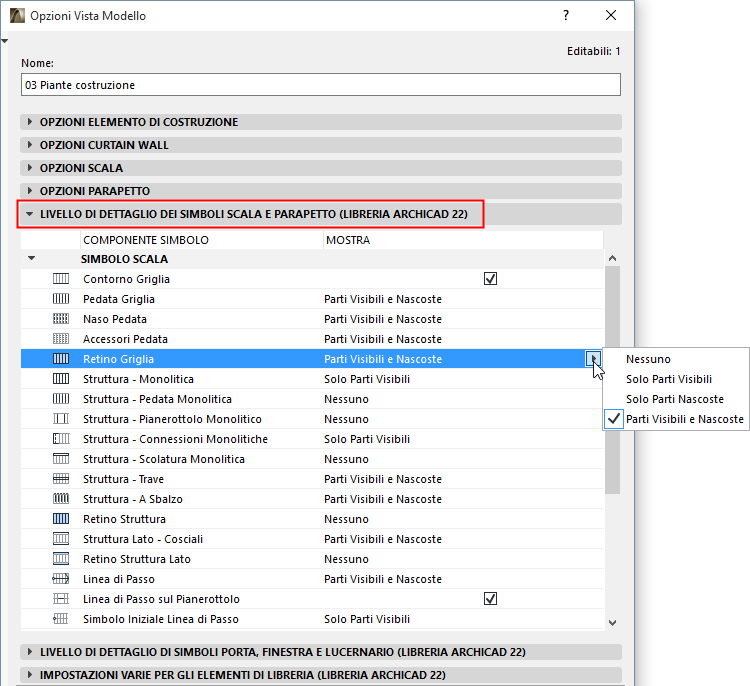This screenshot has height=686, width=750.
Task: Click Accessori Pedata's Mostra value
Action: pos(383,339)
